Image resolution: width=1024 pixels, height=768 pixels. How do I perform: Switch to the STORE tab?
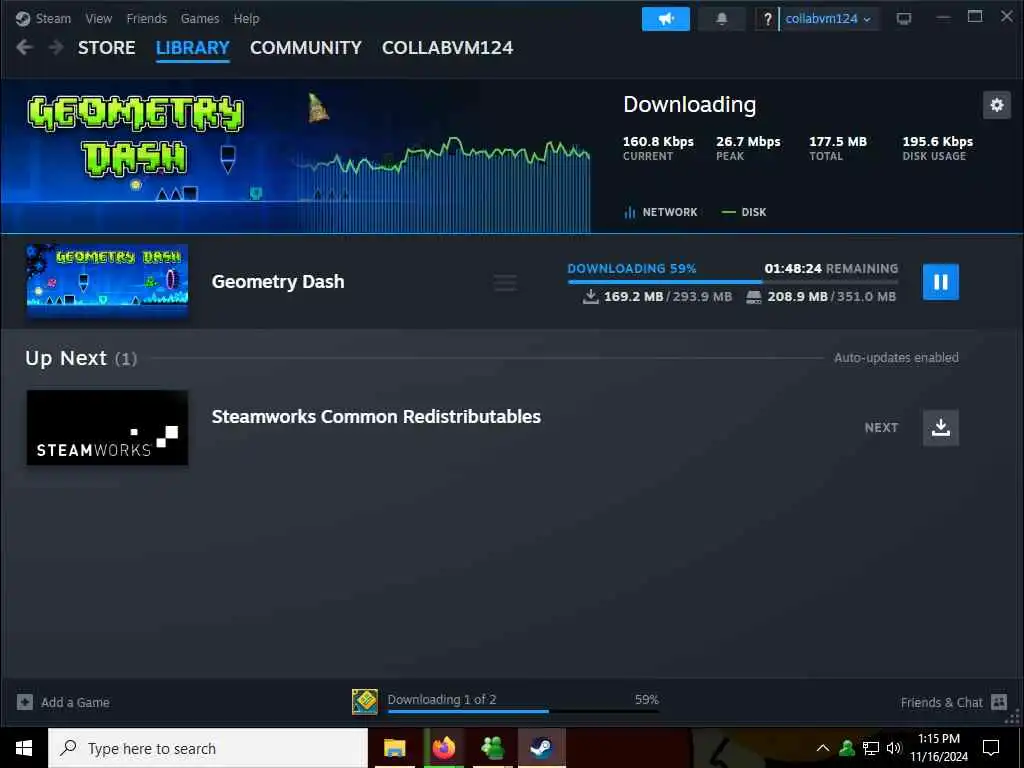click(x=106, y=48)
